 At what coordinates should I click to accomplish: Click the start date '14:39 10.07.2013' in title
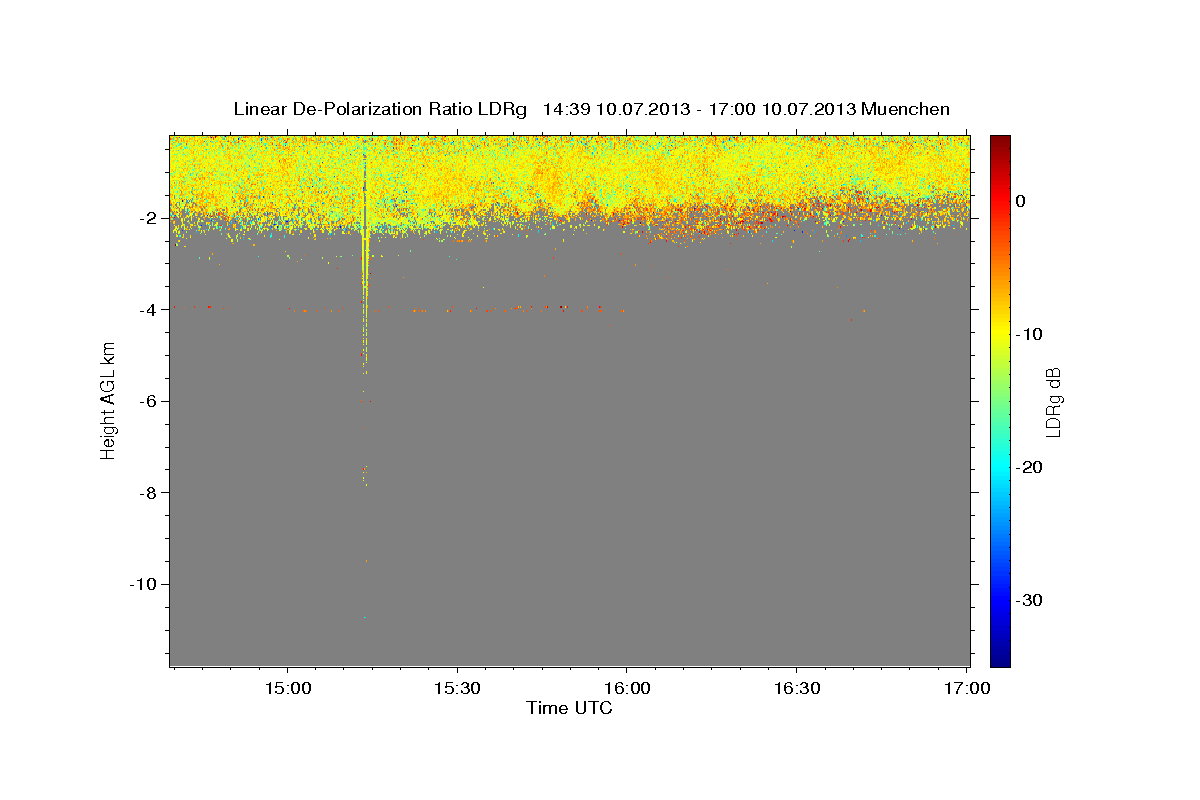616,109
